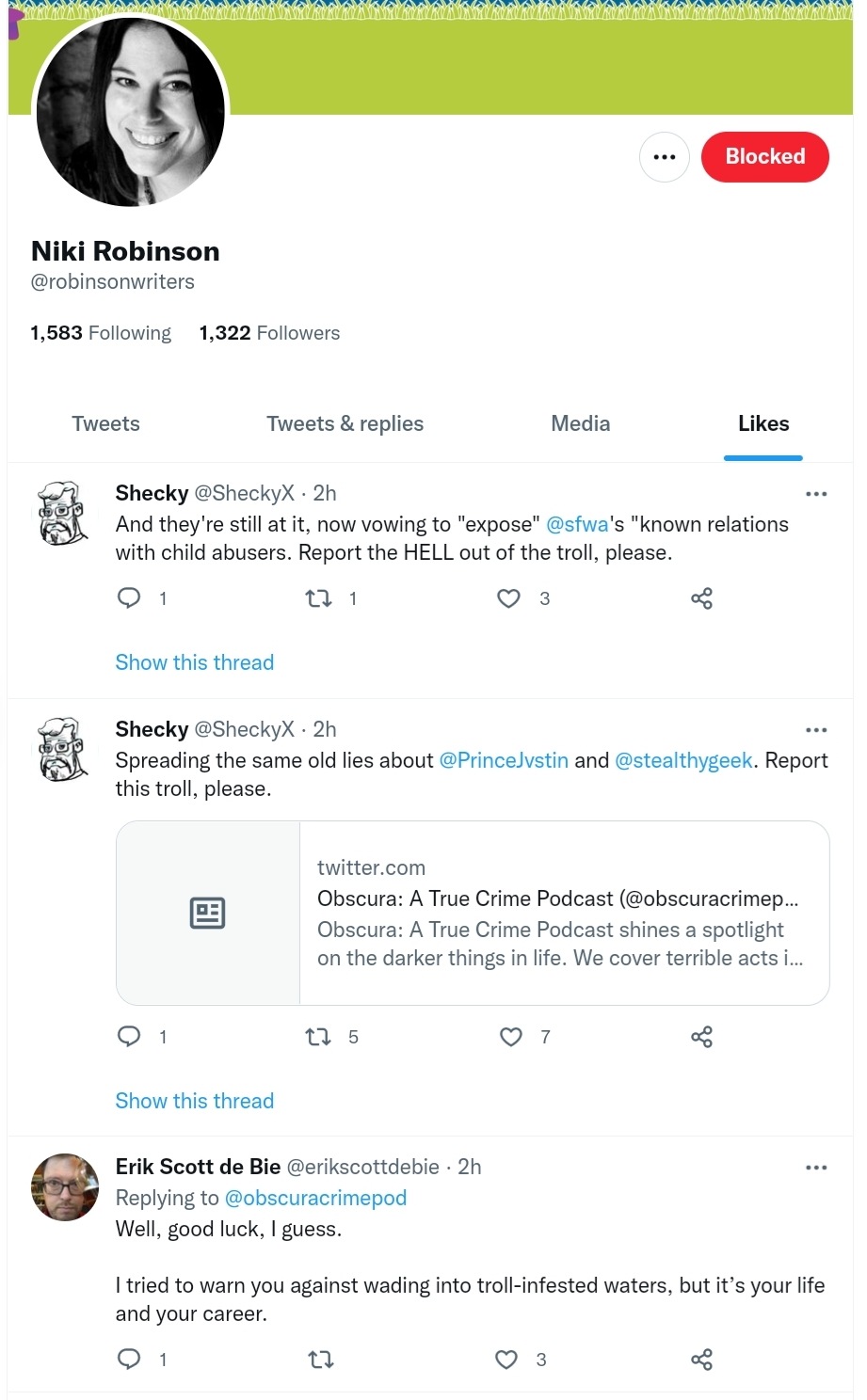Share the Obscura podcast link tweet

pos(701,1037)
